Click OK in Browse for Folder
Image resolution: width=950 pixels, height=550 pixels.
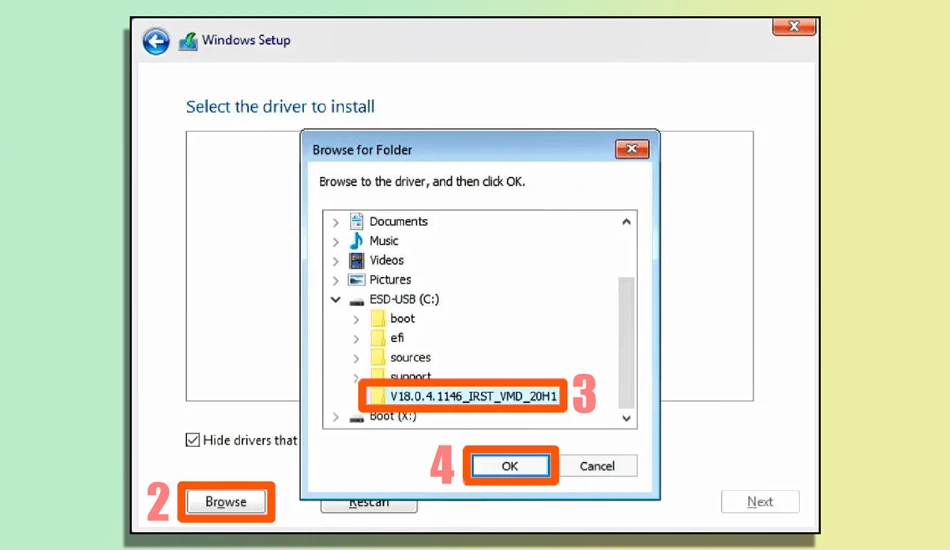tap(510, 466)
